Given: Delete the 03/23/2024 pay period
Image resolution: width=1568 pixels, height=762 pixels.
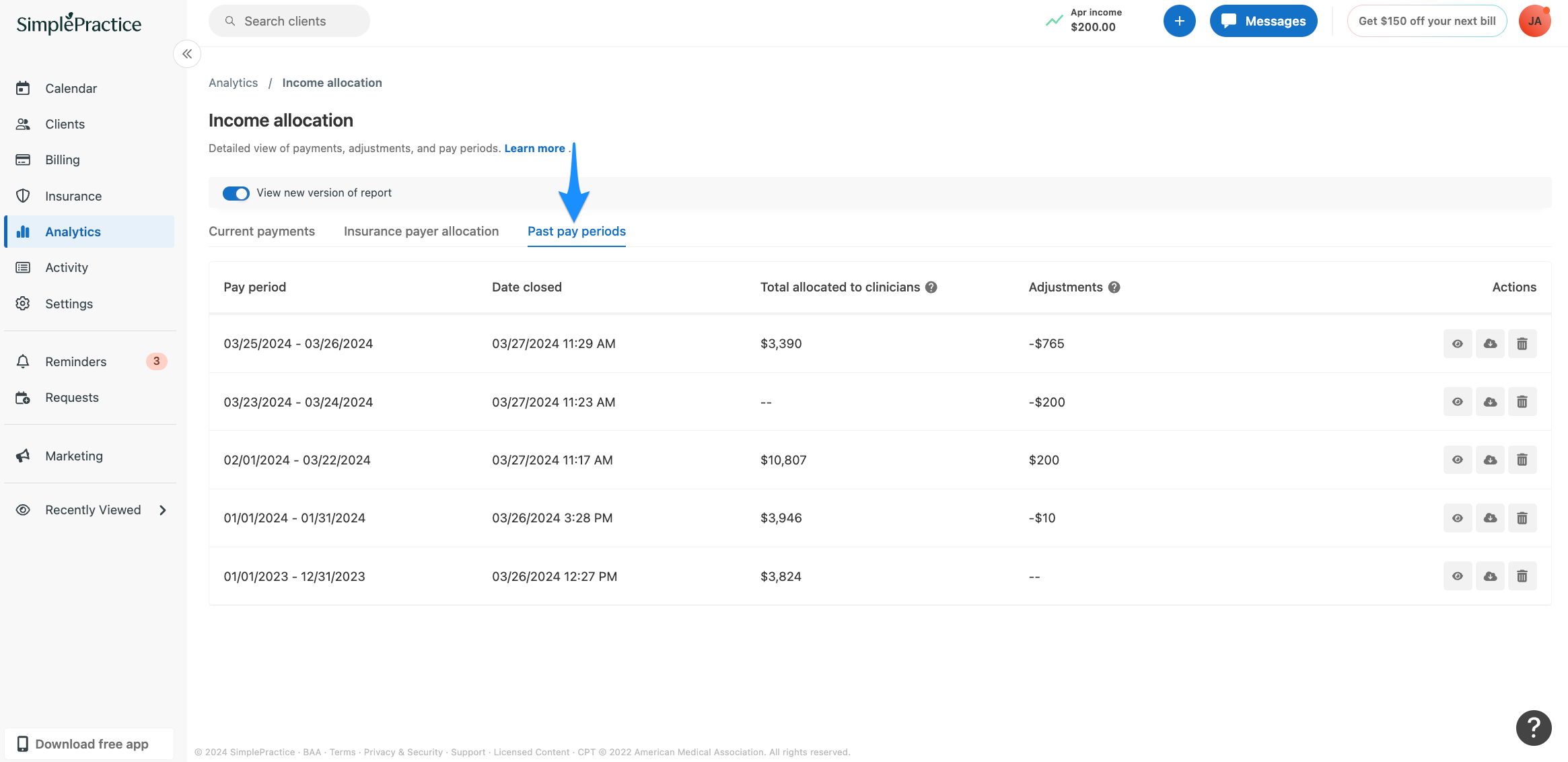Looking at the screenshot, I should (1522, 401).
